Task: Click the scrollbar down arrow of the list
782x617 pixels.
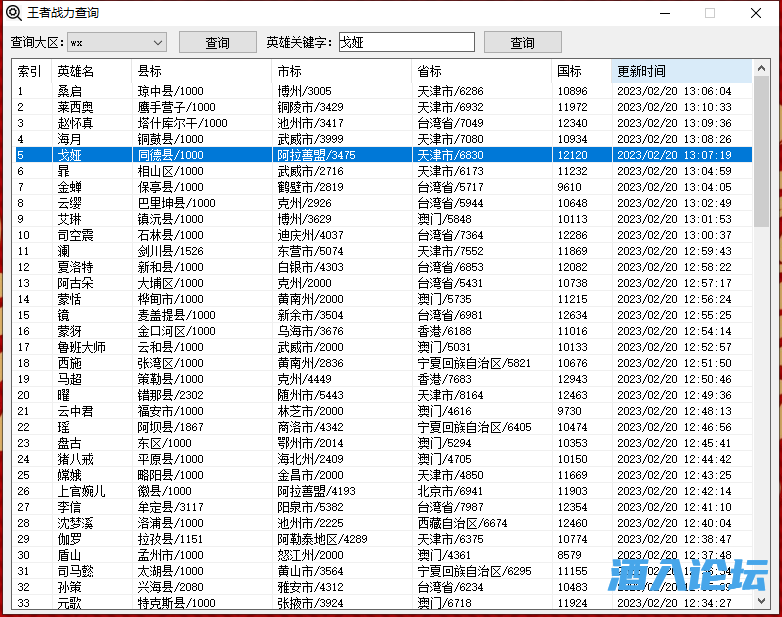Action: click(761, 601)
